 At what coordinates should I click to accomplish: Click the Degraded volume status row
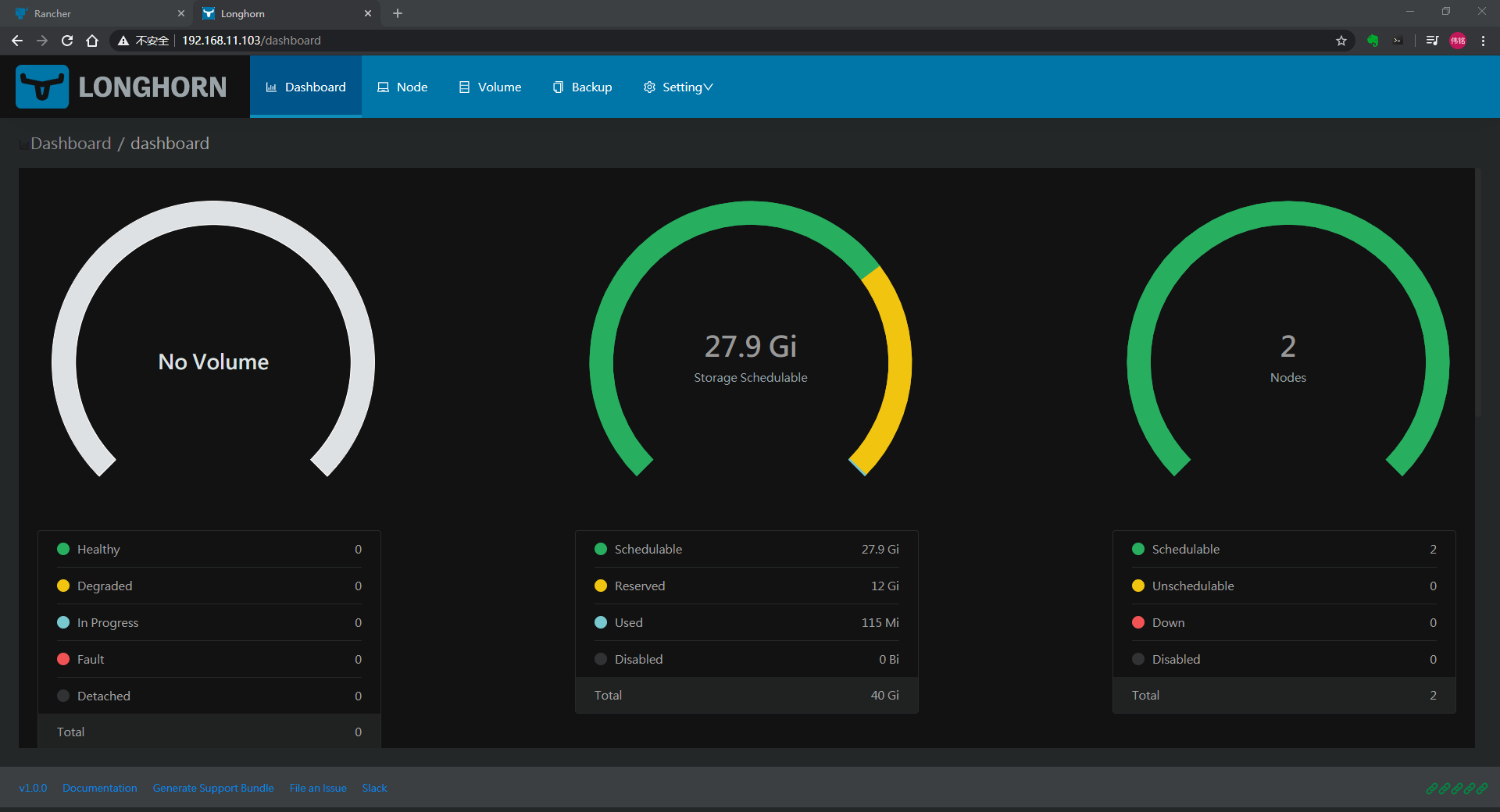click(209, 586)
